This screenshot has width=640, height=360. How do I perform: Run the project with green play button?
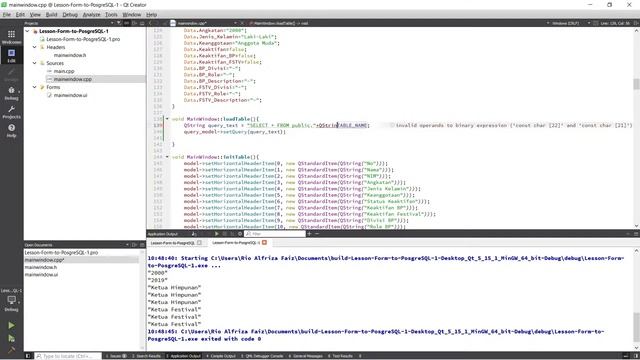[11, 325]
